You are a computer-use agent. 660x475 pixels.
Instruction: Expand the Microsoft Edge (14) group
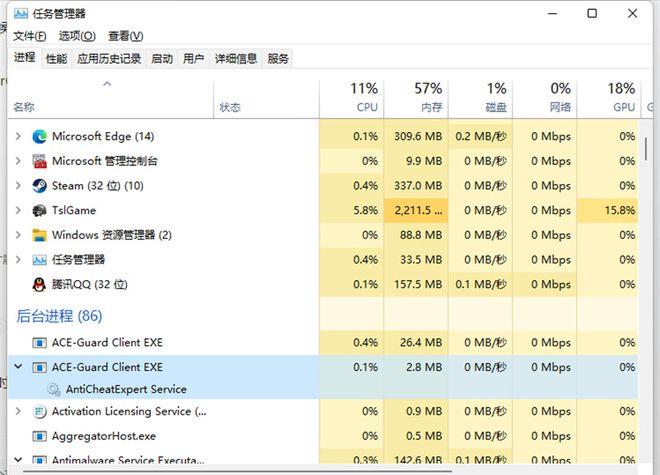[x=18, y=136]
